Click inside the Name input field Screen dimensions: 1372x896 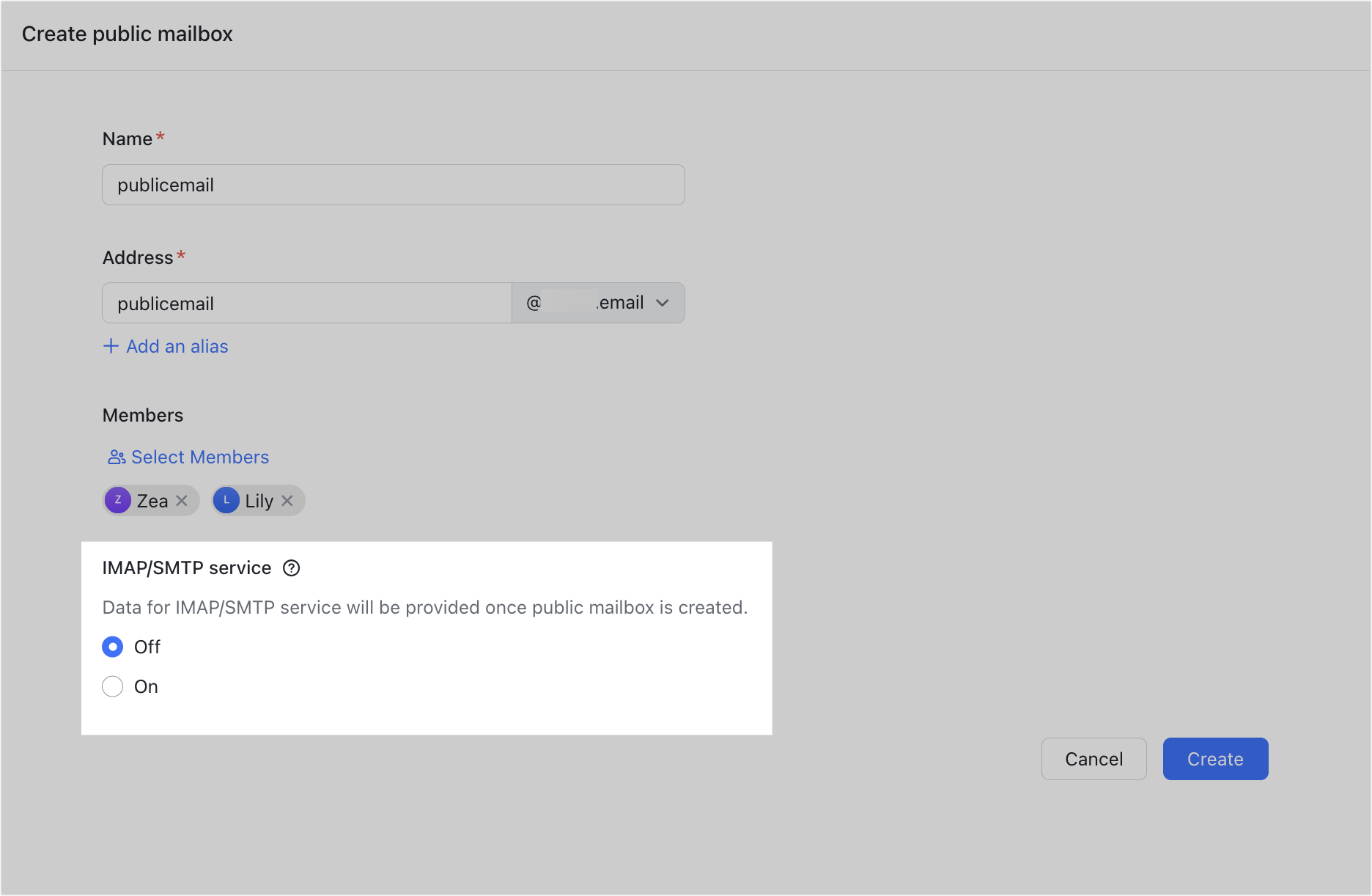[393, 185]
